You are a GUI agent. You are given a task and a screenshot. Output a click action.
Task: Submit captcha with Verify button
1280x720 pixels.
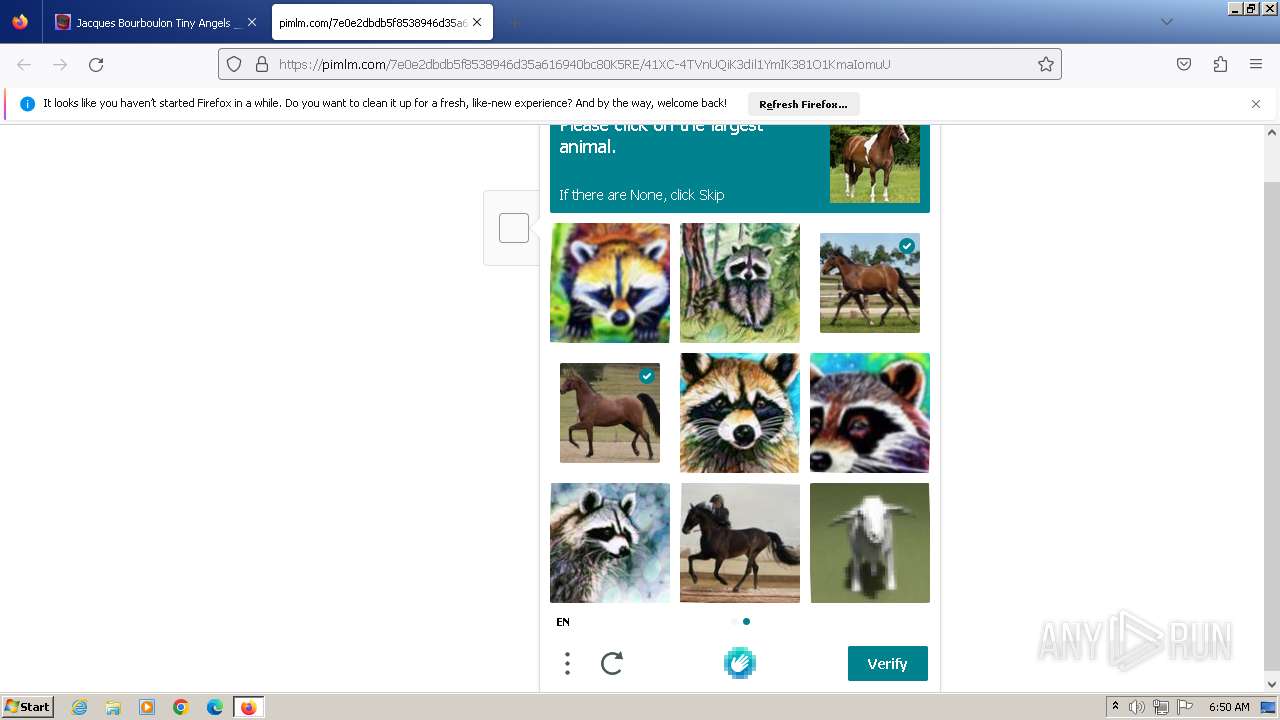888,664
